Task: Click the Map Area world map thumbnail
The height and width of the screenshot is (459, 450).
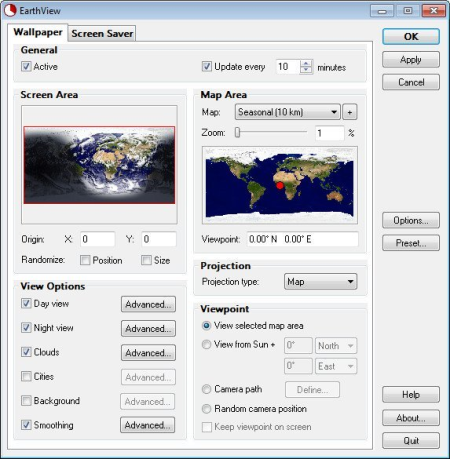Action: tap(280, 185)
